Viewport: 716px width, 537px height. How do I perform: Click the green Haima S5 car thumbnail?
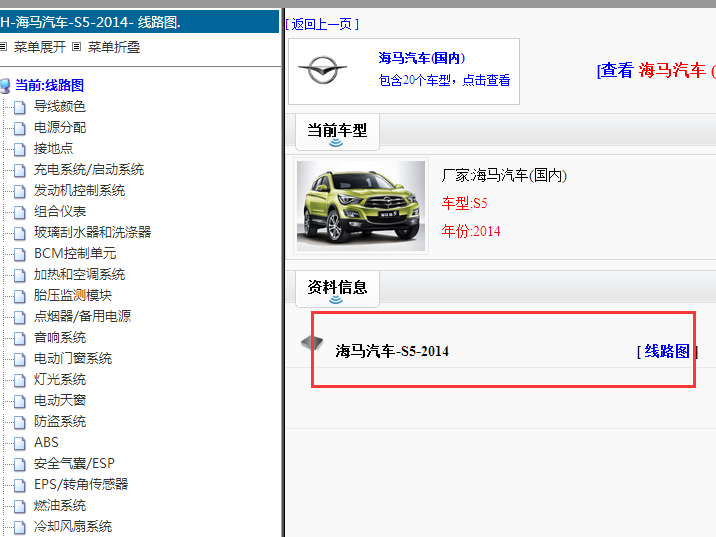(x=361, y=205)
